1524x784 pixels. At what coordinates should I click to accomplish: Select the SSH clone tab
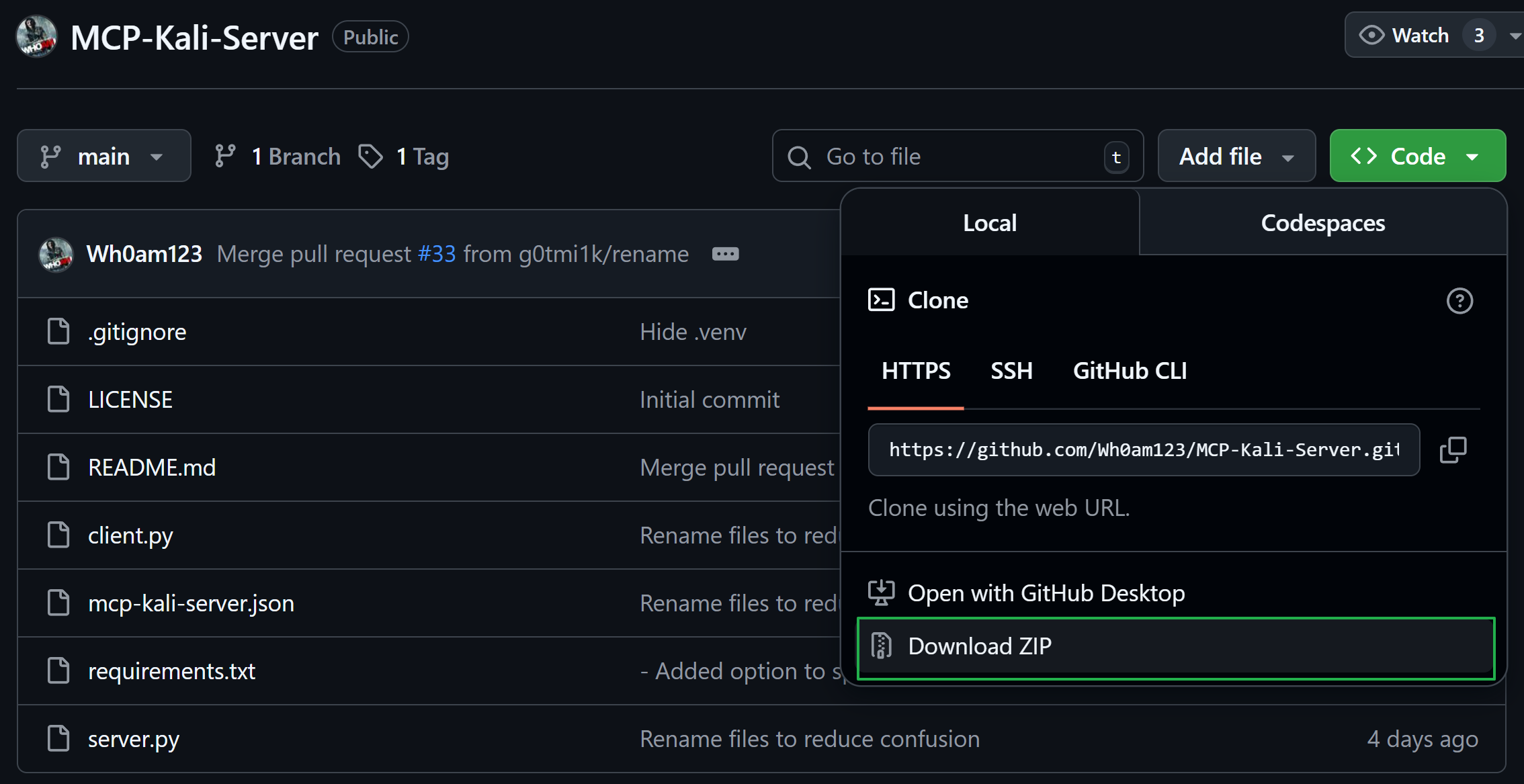[x=1011, y=371]
